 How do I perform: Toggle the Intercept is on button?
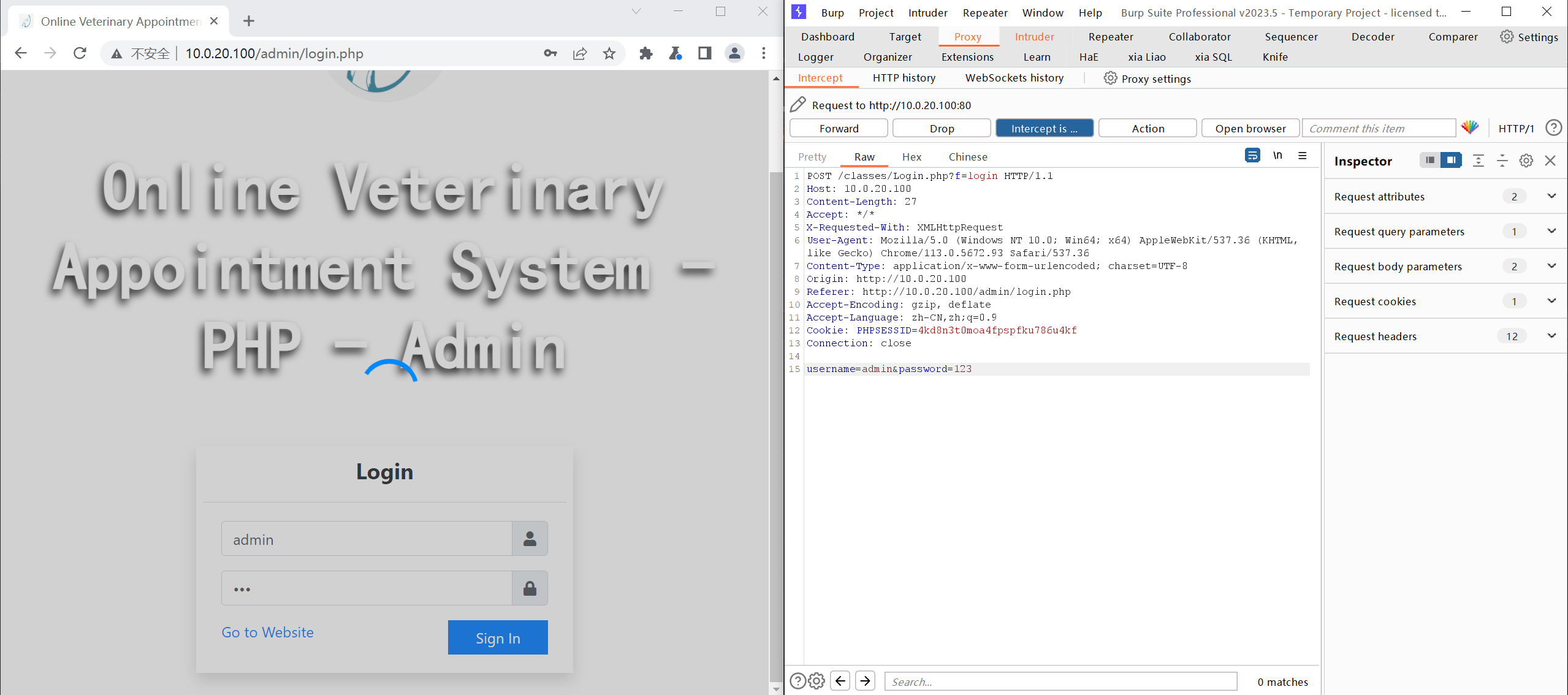pyautogui.click(x=1045, y=128)
